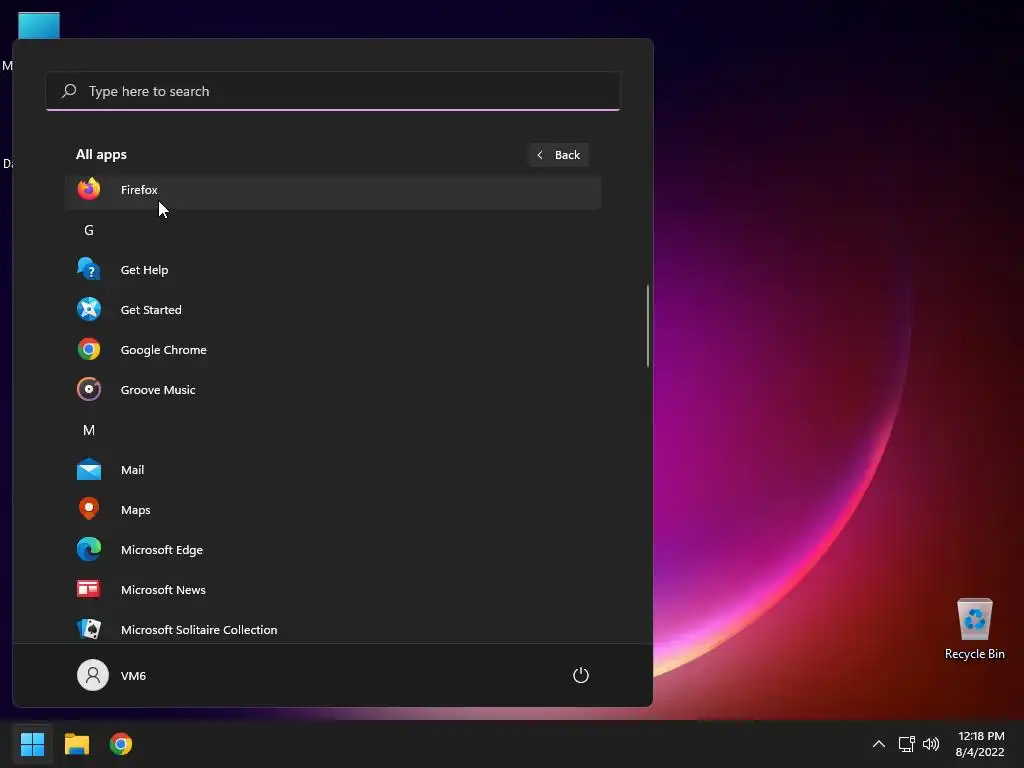Click the All apps heading
This screenshot has width=1024, height=768.
[101, 155]
